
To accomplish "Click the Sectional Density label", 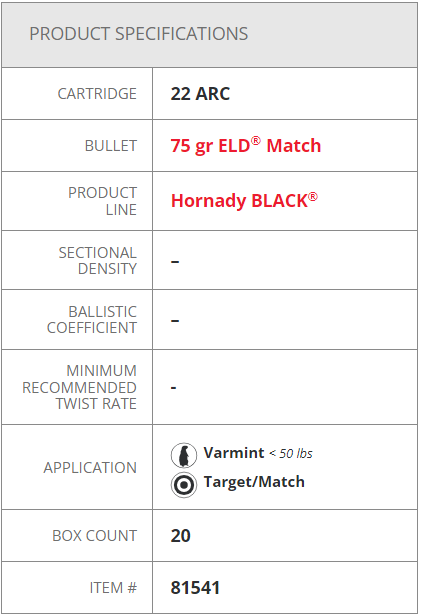I will pos(98,261).
